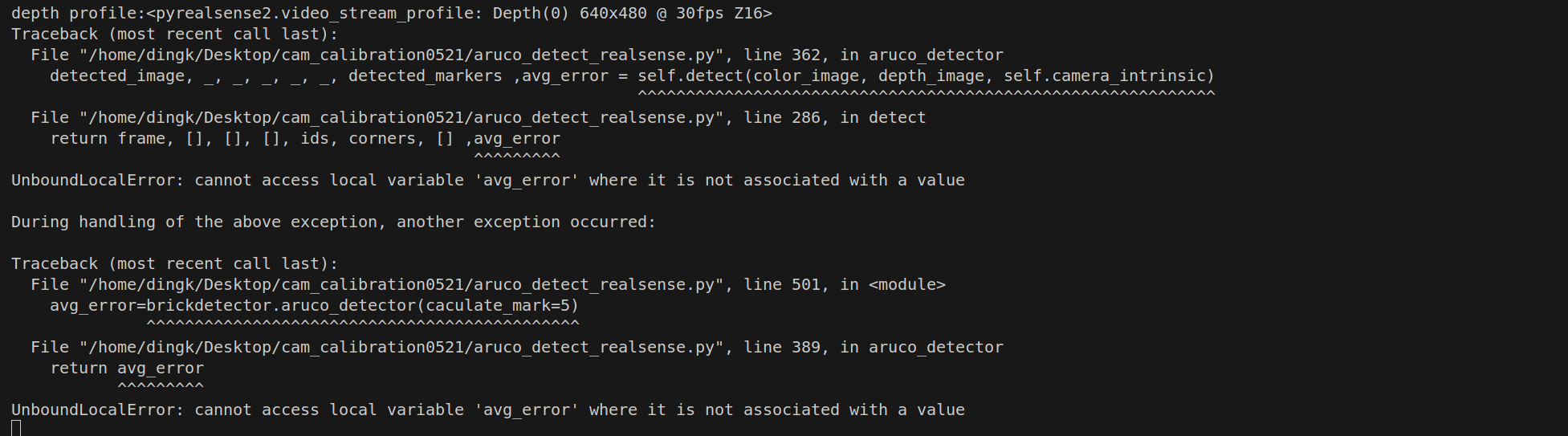Click the "return avg_error" statement
The image size is (1568, 436).
point(127,369)
